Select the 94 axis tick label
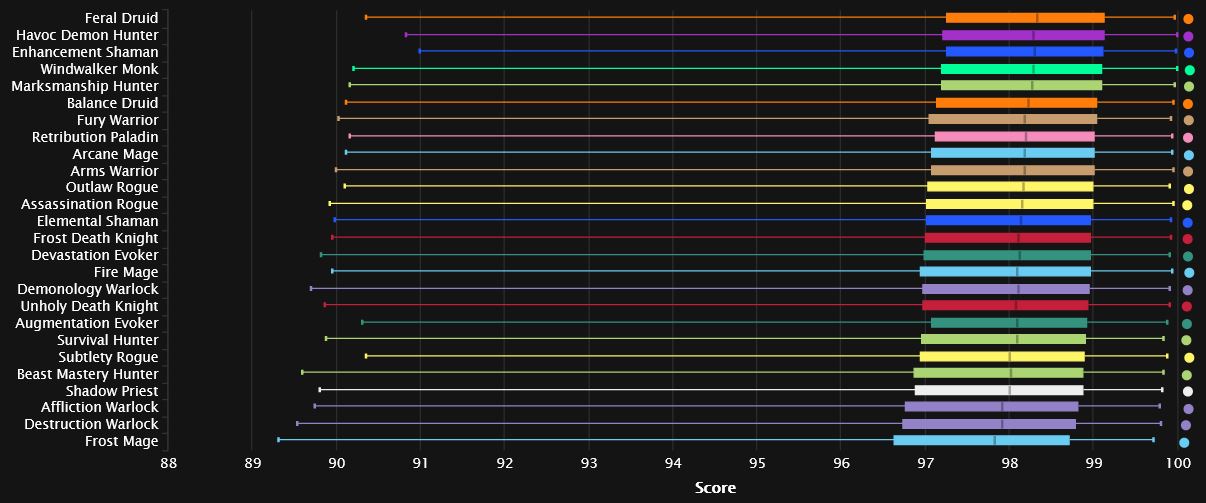 [x=673, y=463]
